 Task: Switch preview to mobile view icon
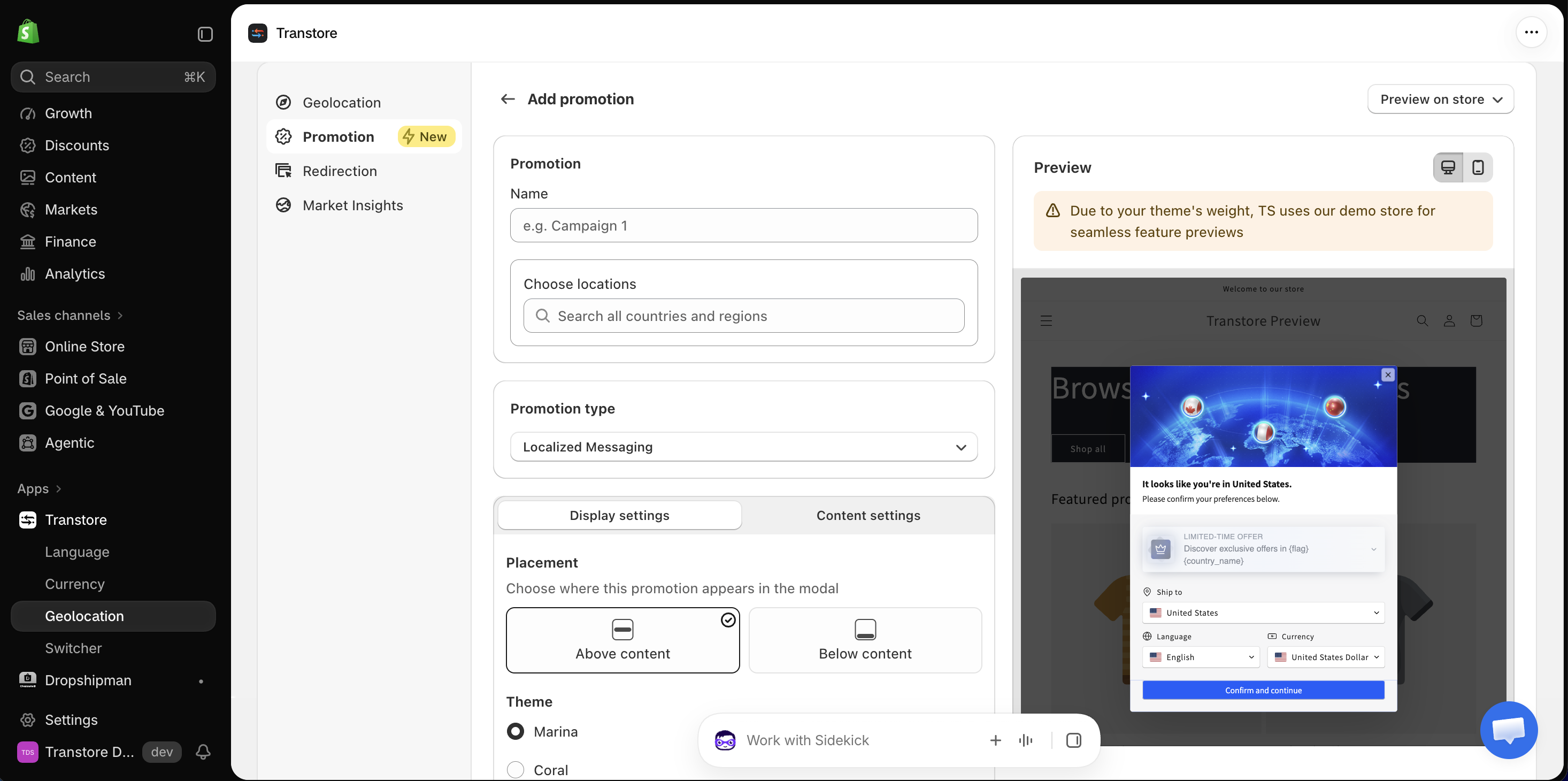point(1477,167)
